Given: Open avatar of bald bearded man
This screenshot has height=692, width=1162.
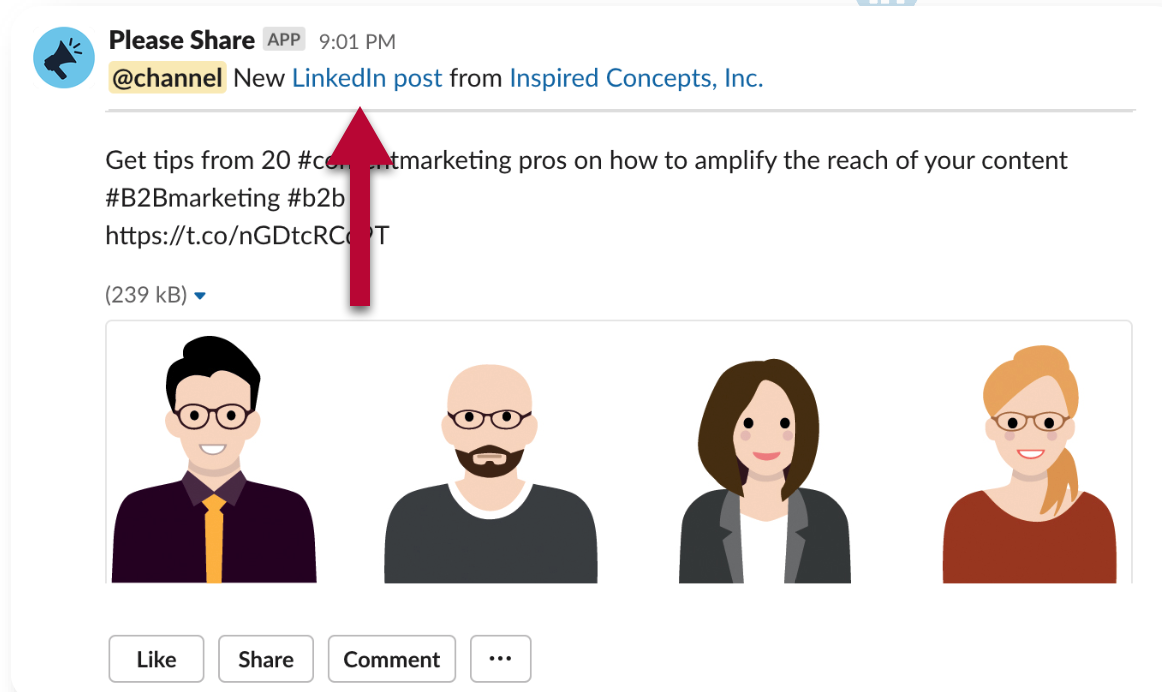Looking at the screenshot, I should (490, 473).
